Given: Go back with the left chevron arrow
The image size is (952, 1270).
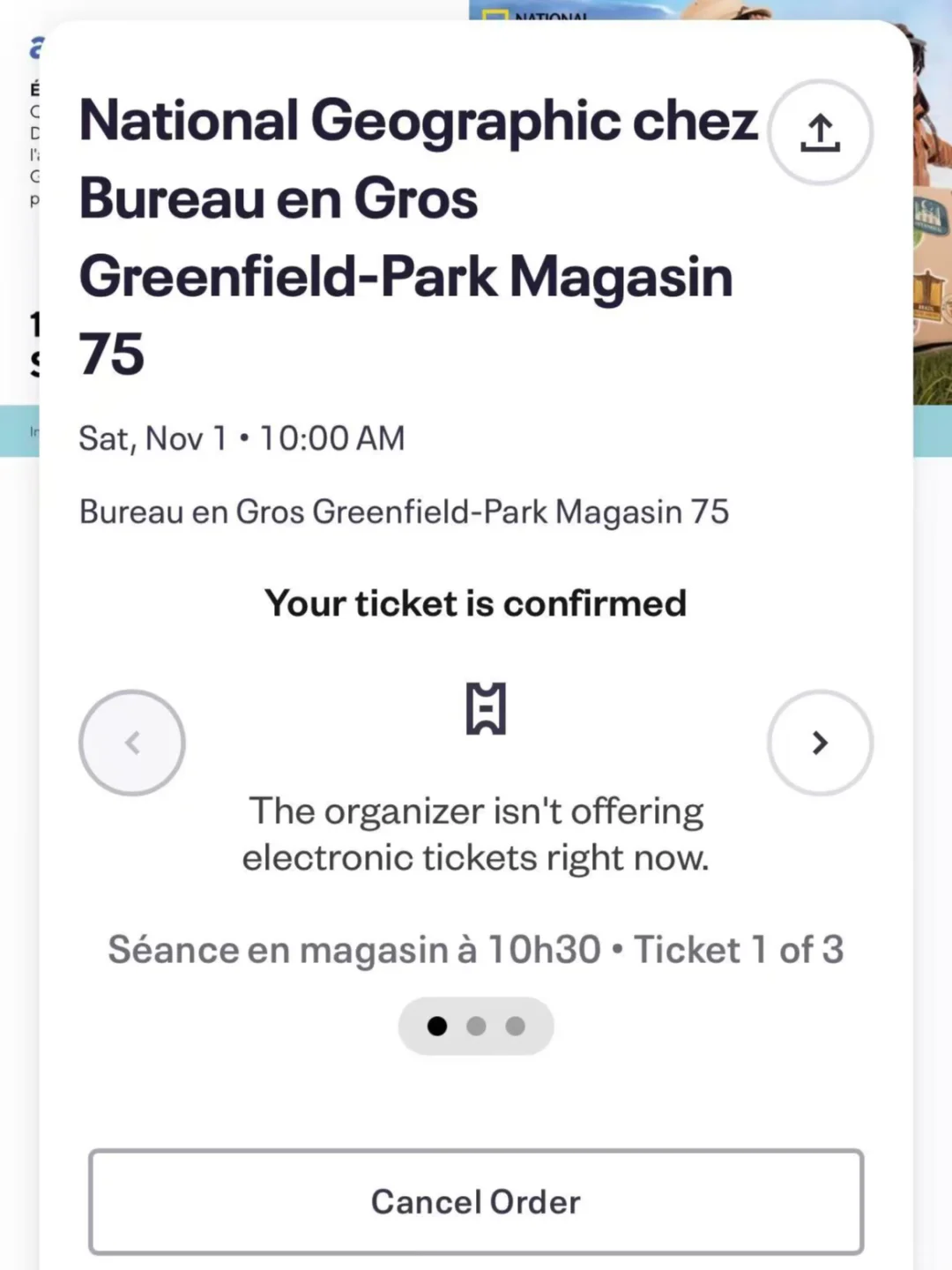Looking at the screenshot, I should [132, 743].
